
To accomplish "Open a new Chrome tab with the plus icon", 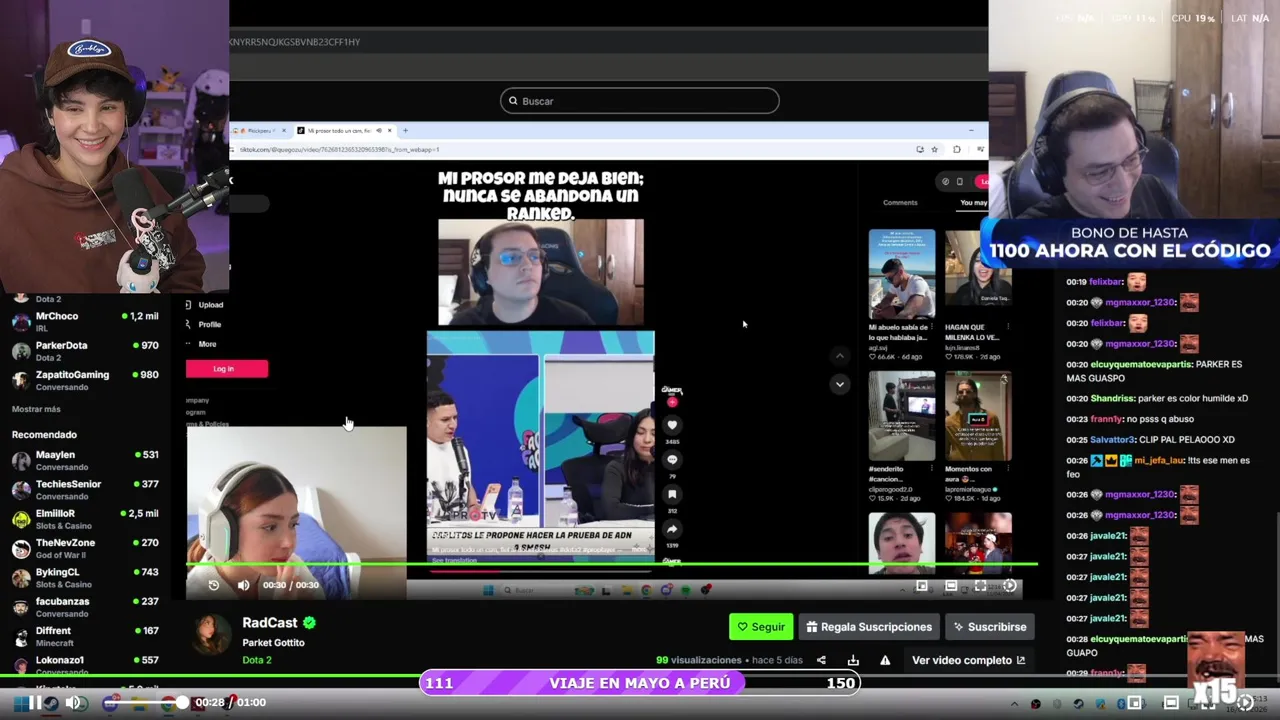I will 405,131.
